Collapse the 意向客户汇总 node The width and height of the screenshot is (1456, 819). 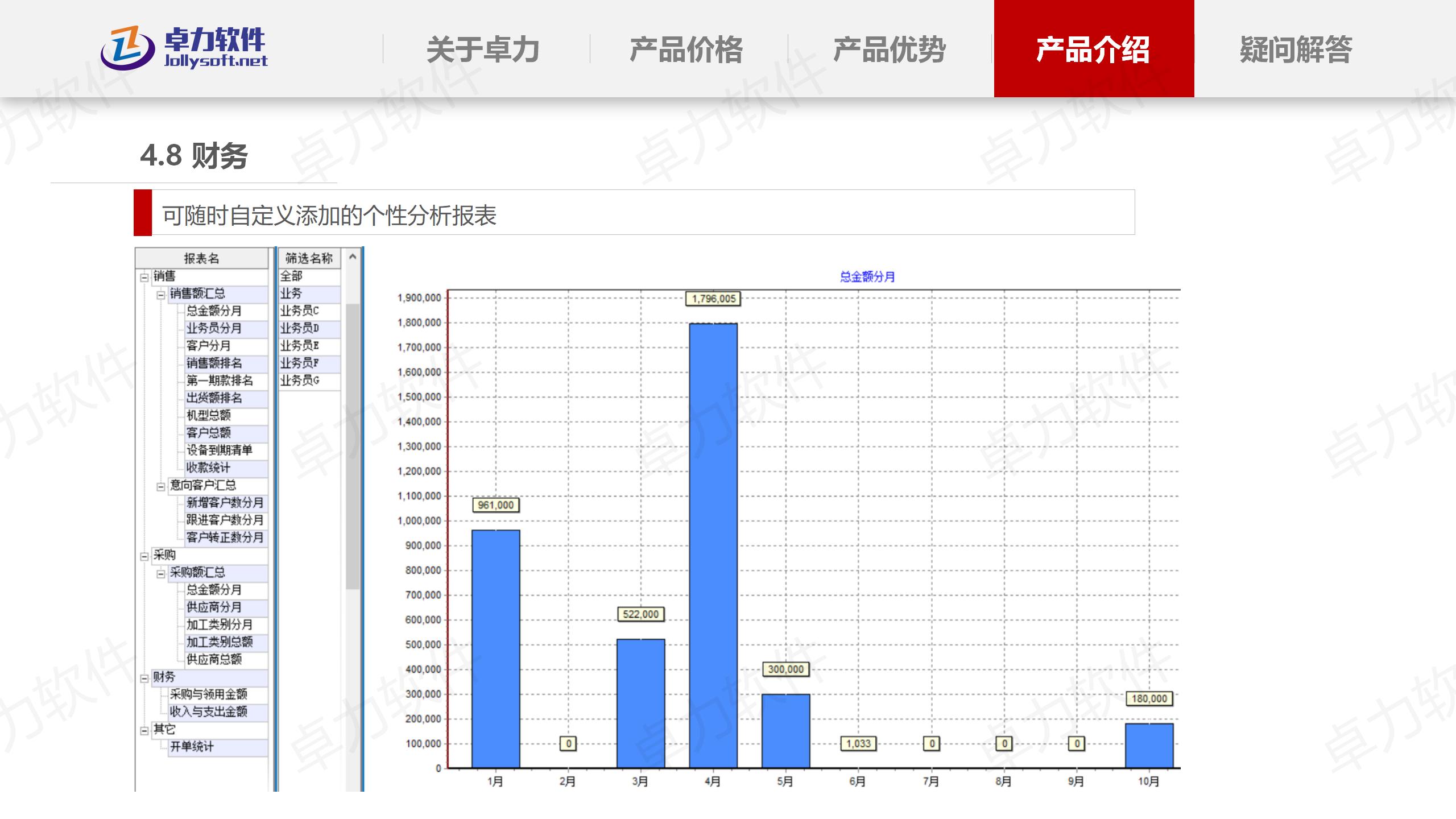point(160,486)
